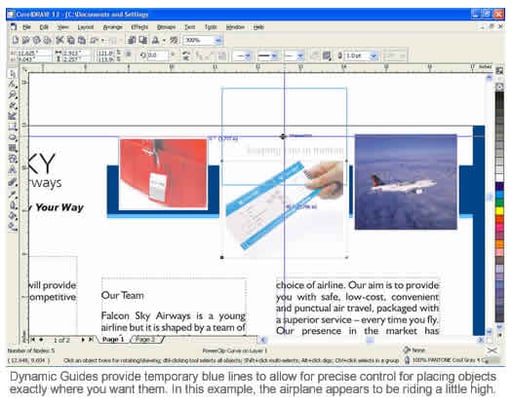Open the View menu

[63, 27]
